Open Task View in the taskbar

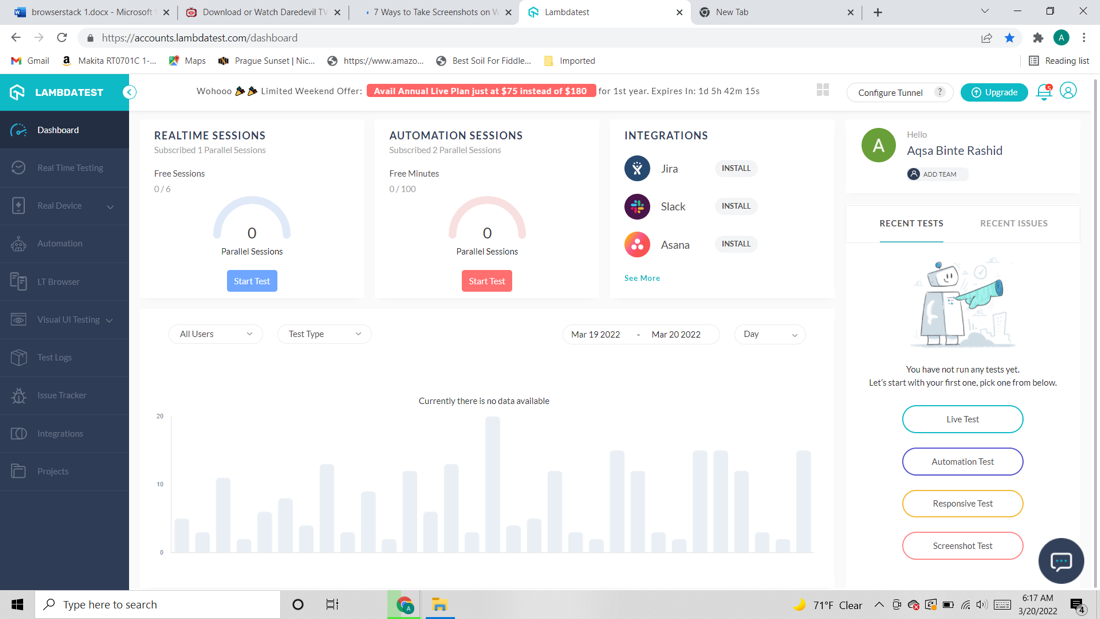pos(332,604)
